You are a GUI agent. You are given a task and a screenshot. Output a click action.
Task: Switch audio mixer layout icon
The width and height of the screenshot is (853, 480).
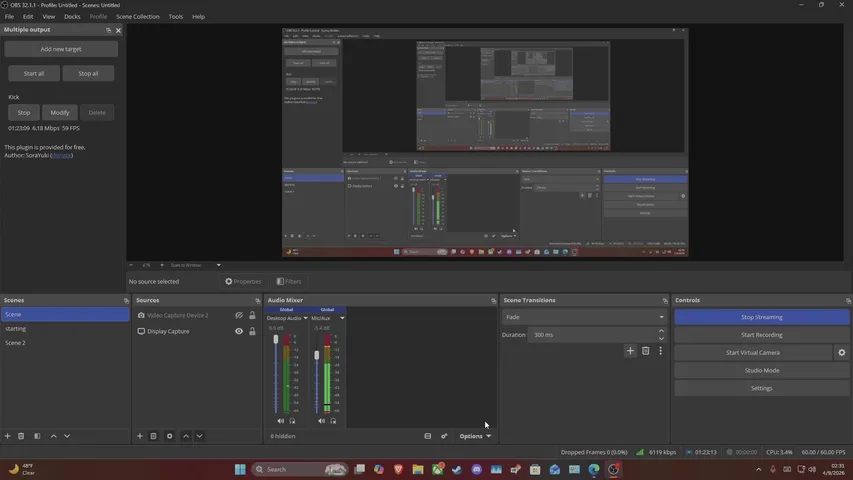coord(428,436)
